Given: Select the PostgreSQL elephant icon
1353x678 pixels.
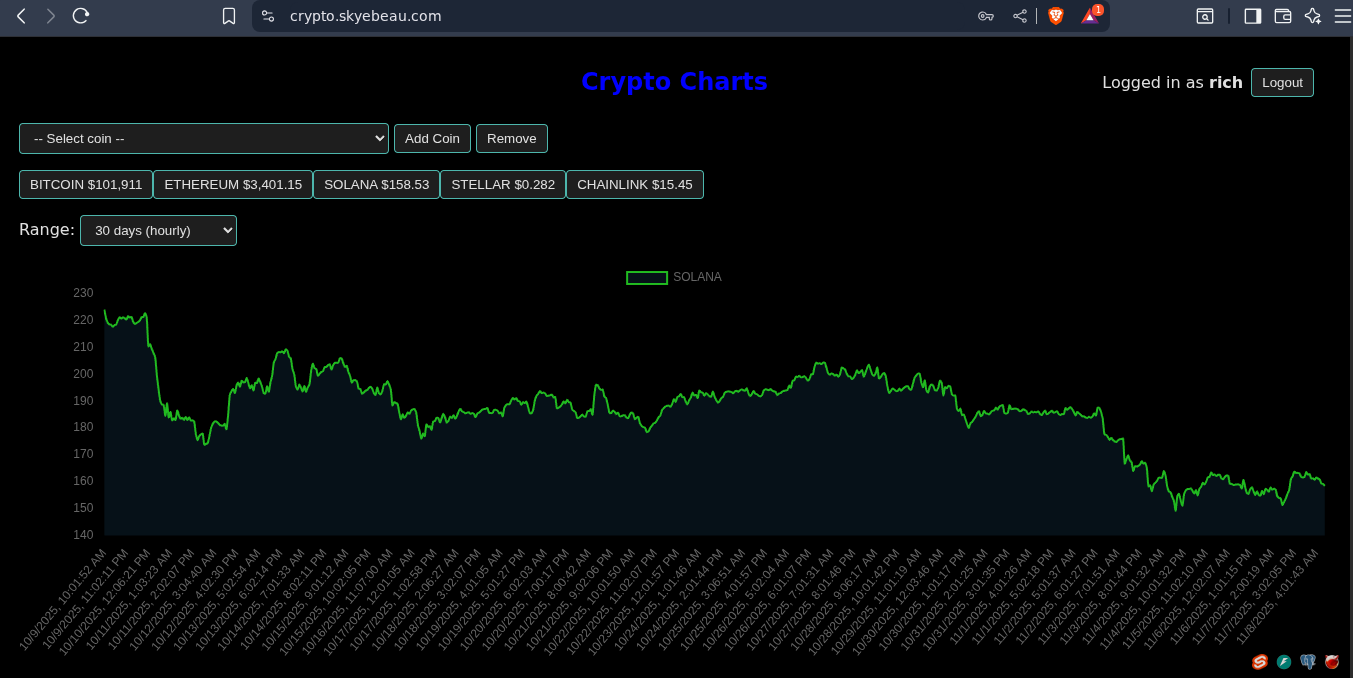Looking at the screenshot, I should 1307,661.
